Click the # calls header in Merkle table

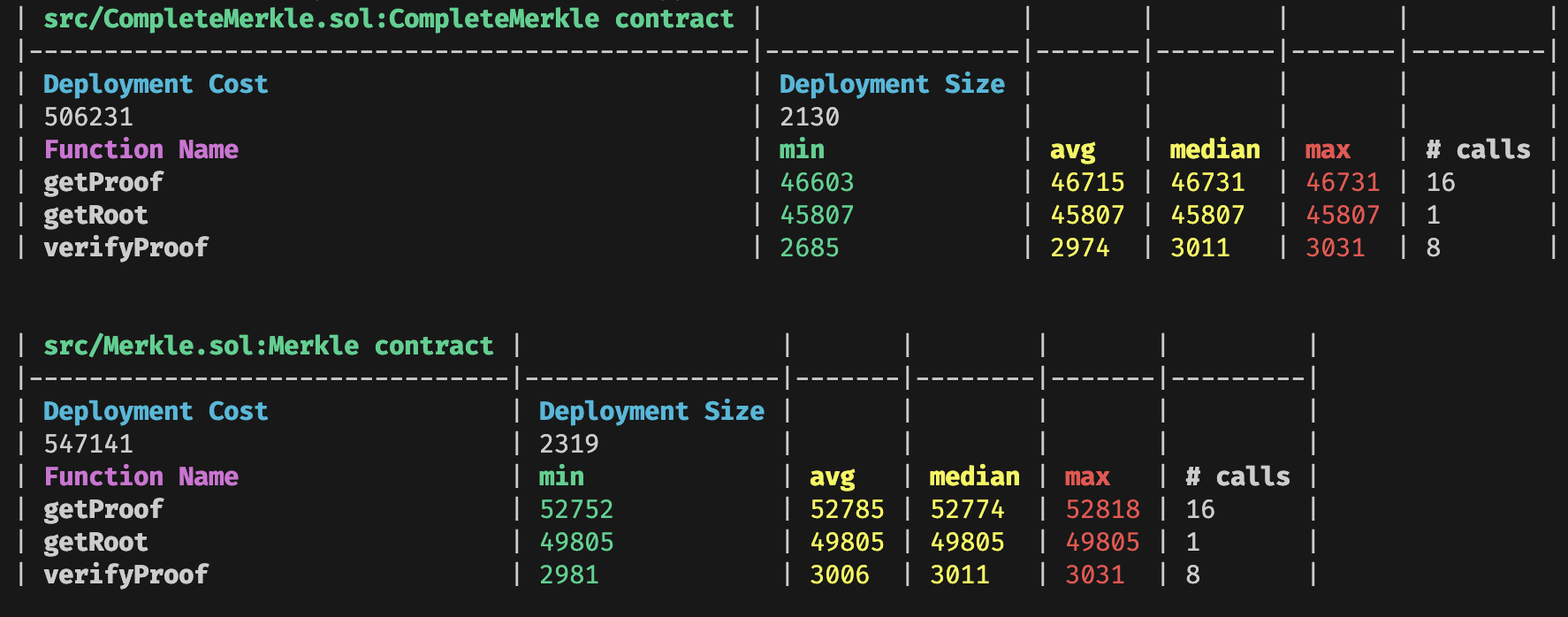point(1237,476)
